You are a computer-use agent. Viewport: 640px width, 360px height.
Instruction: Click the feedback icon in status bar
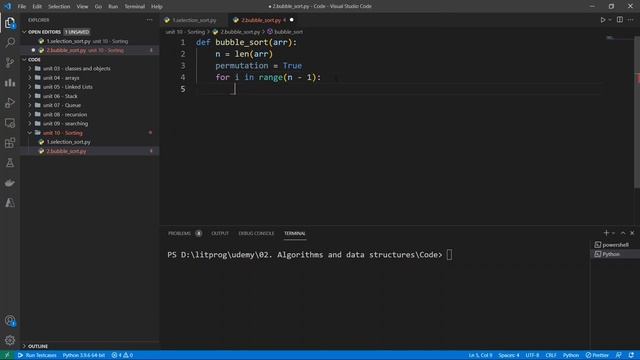[619, 355]
